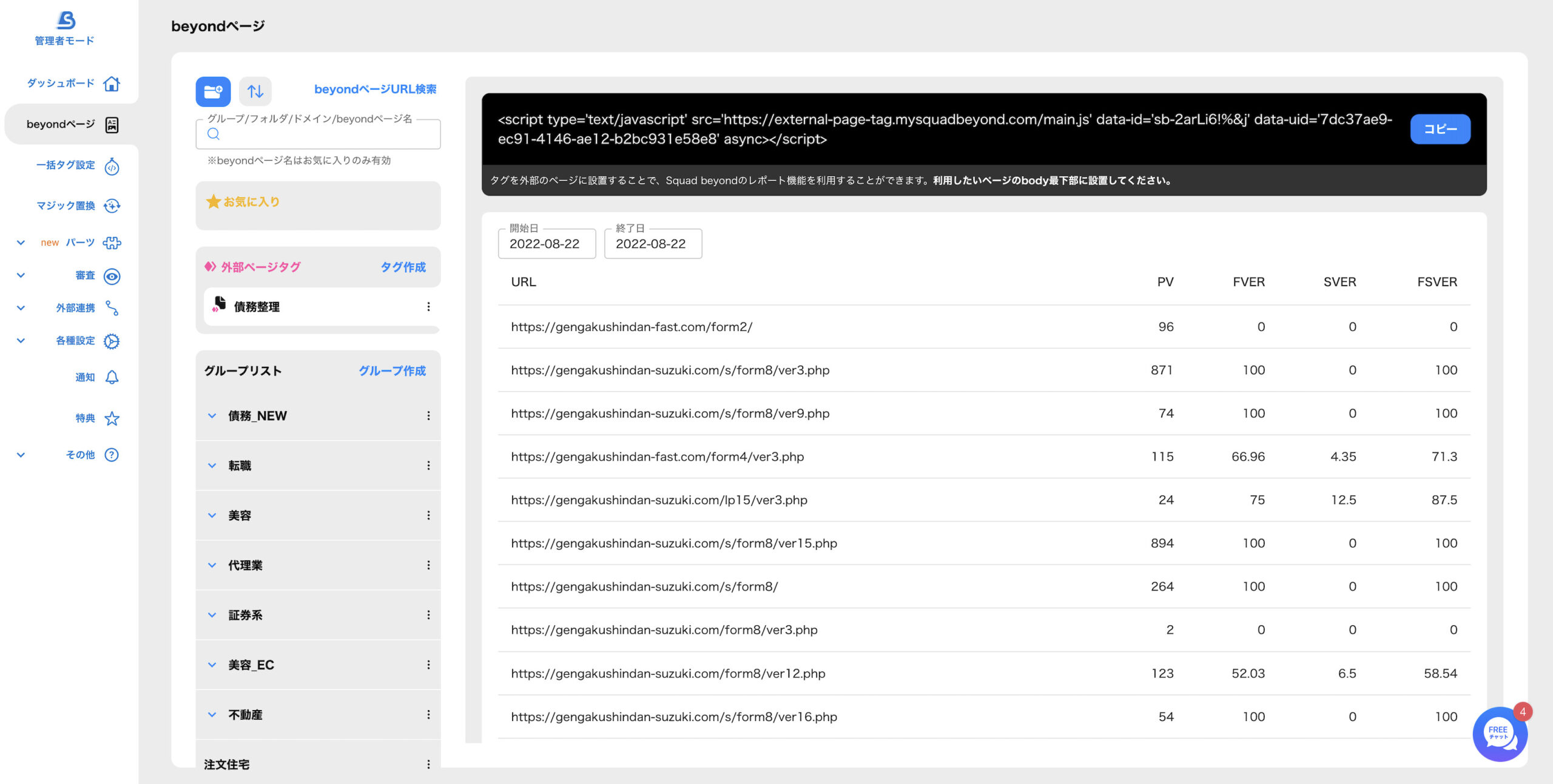1553x784 pixels.
Task: Open the 代理業 group options menu
Action: pyautogui.click(x=428, y=565)
